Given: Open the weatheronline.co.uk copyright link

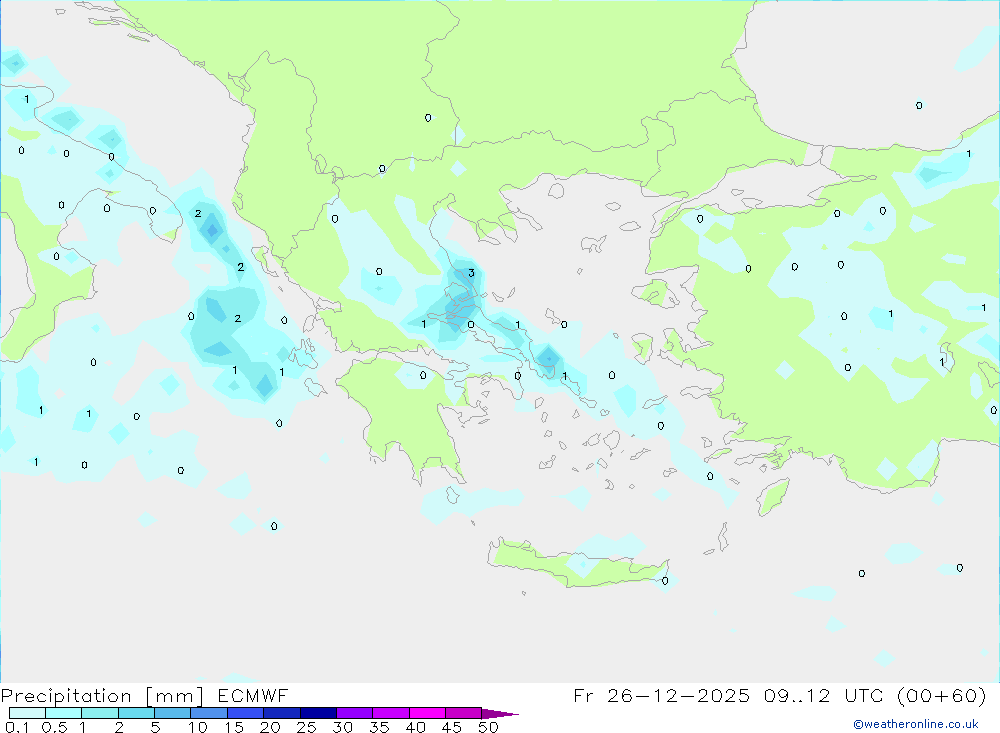Looking at the screenshot, I should (x=916, y=724).
